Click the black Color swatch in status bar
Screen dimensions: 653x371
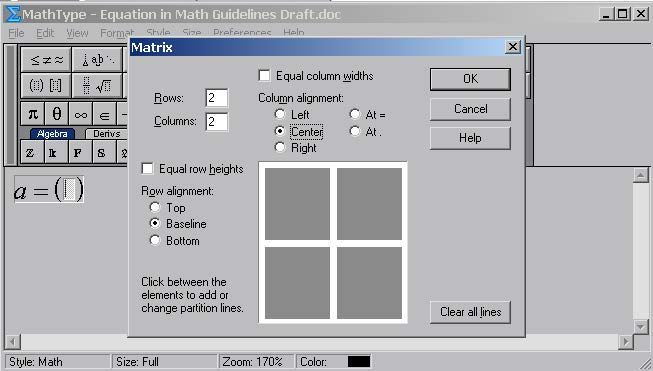pos(359,361)
